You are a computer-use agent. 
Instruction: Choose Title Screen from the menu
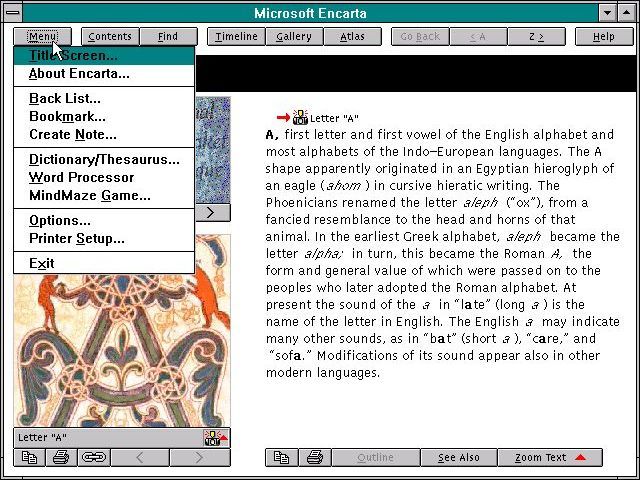(104, 56)
